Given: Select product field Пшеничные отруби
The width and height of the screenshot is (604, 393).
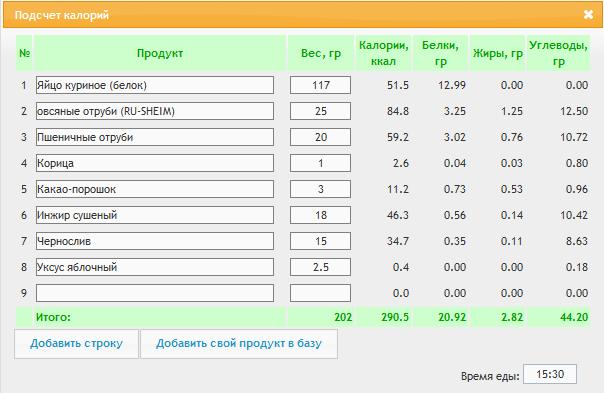Looking at the screenshot, I should point(155,137).
